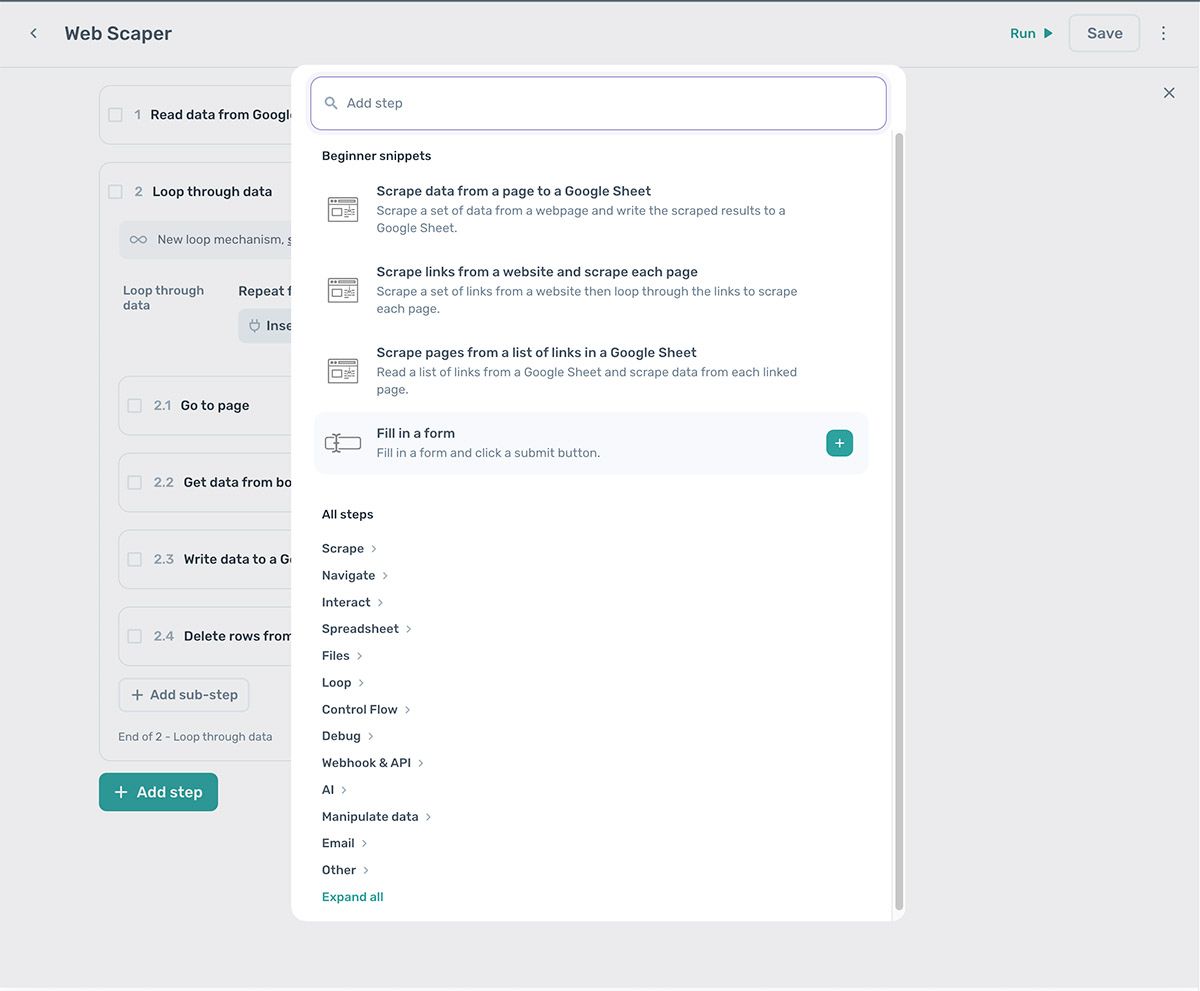Click the New loop mechanism notice
The height and width of the screenshot is (991, 1200).
pyautogui.click(x=206, y=240)
